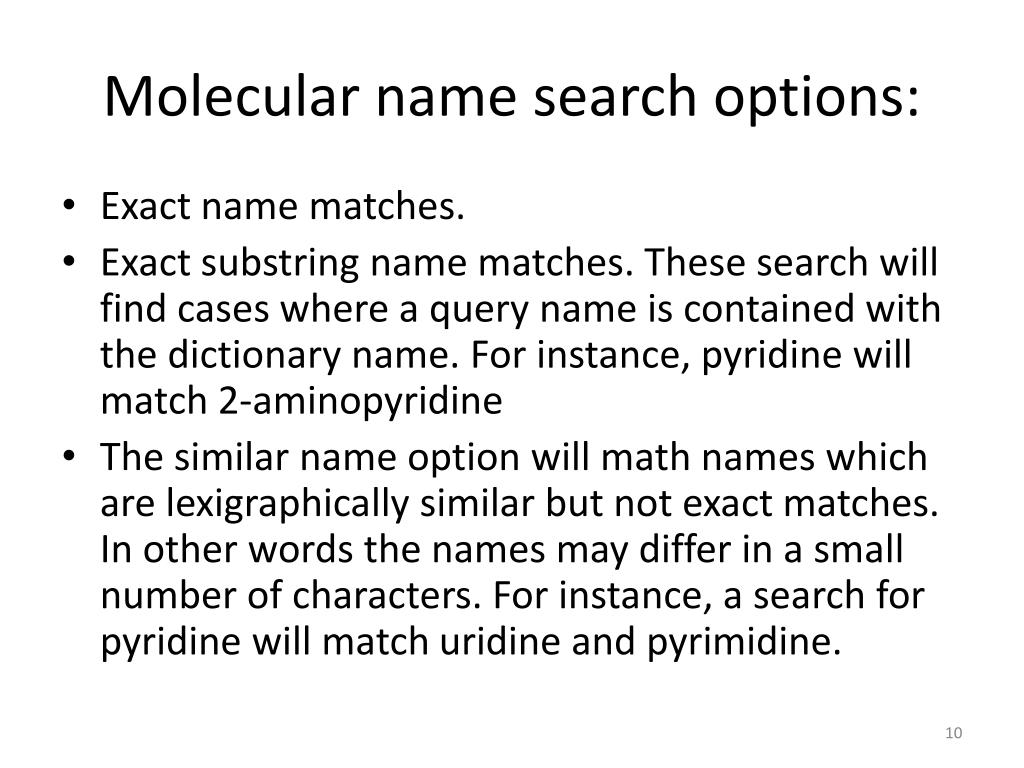Click the word 'query' in second bullet

coord(478,310)
